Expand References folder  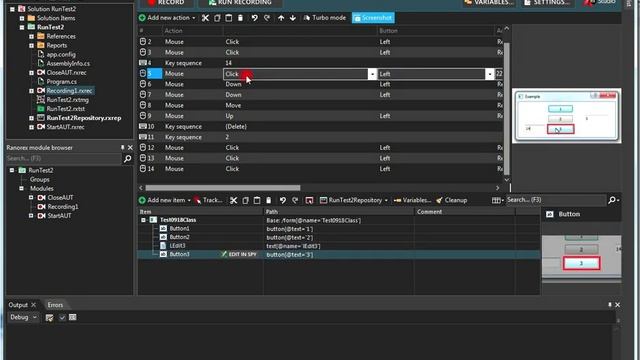click(31, 36)
